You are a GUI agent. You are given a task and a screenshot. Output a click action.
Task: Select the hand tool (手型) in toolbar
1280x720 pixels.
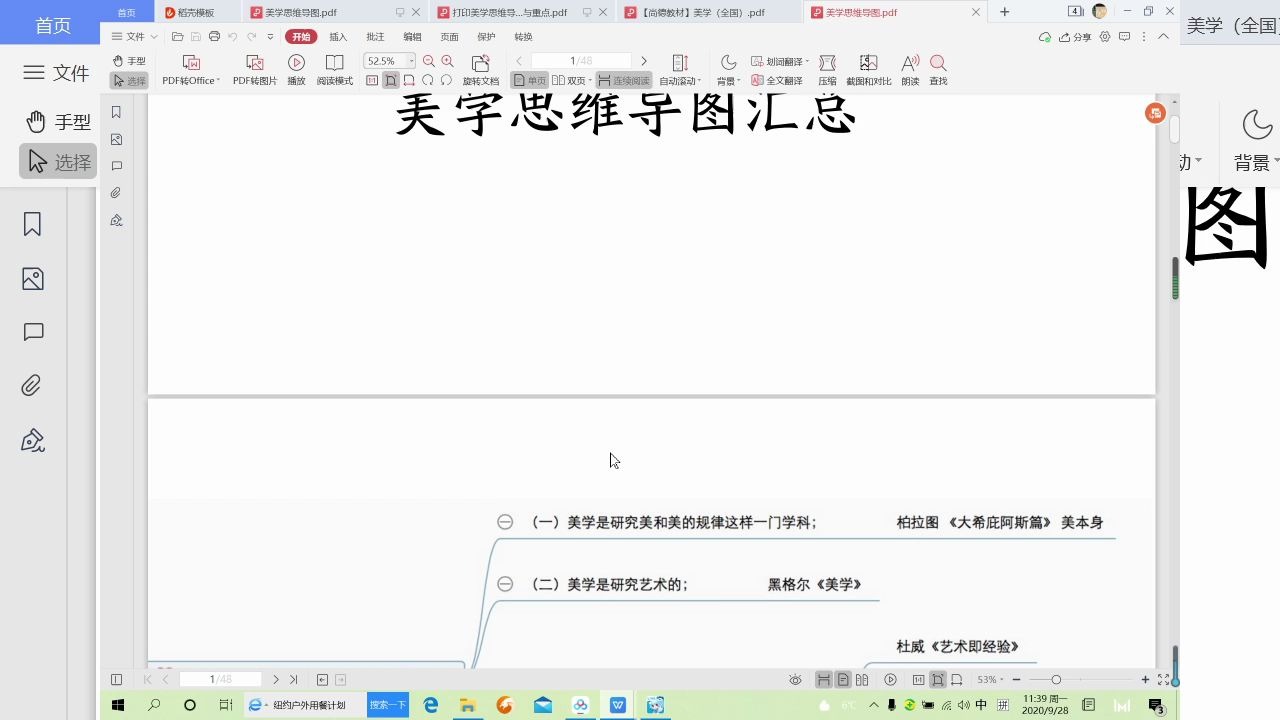click(129, 61)
